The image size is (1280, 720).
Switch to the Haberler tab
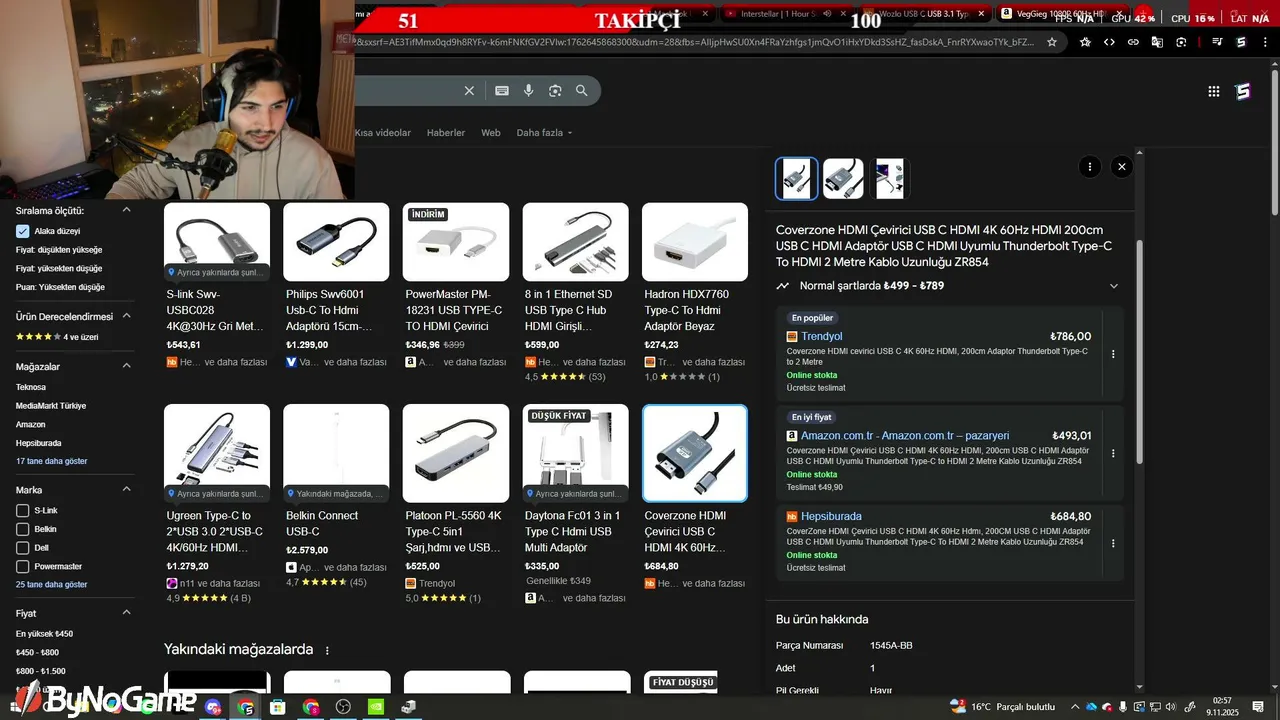pos(446,133)
